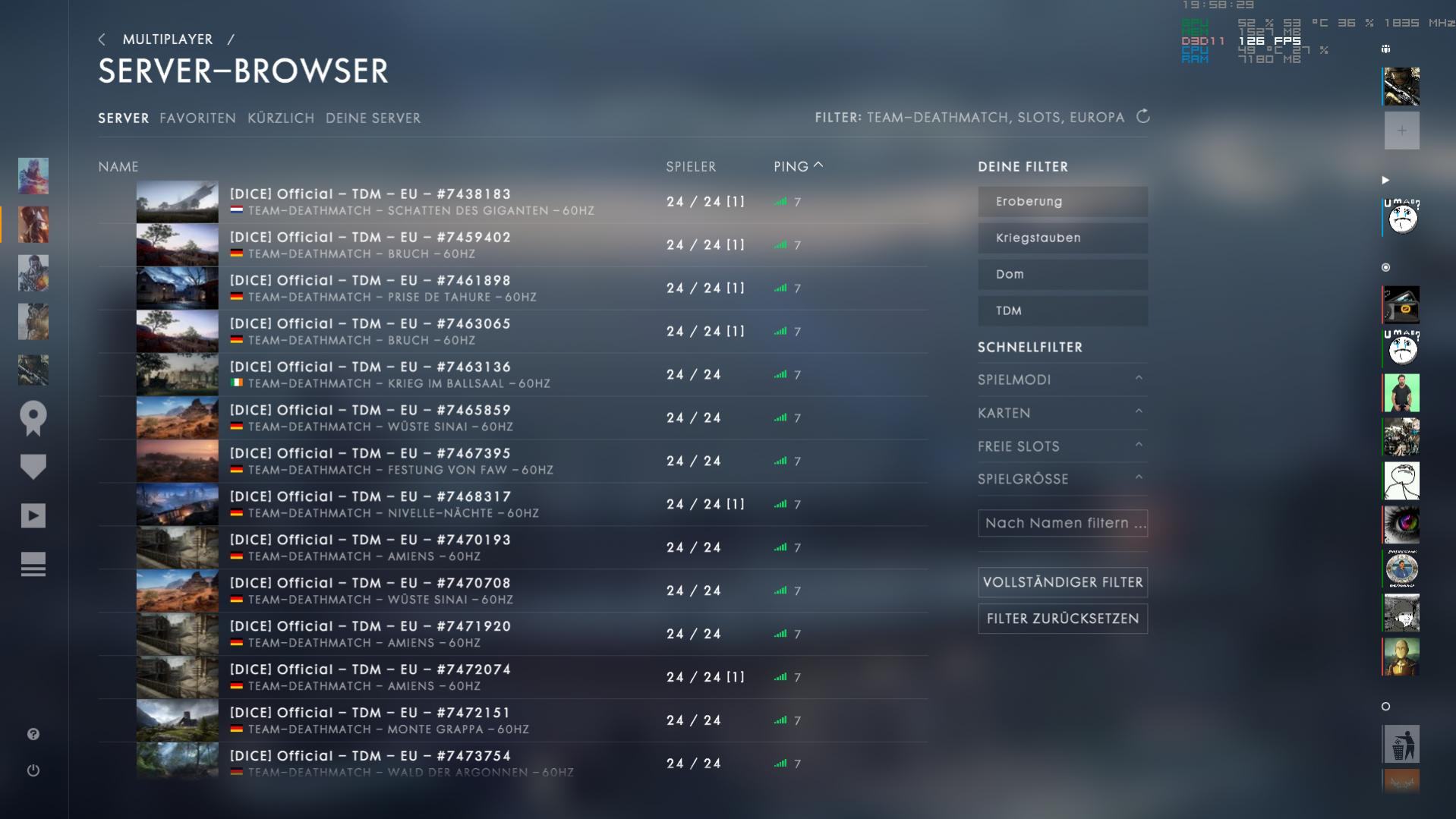Open the Battlefield 1 game tile in the sidebar

point(33,176)
